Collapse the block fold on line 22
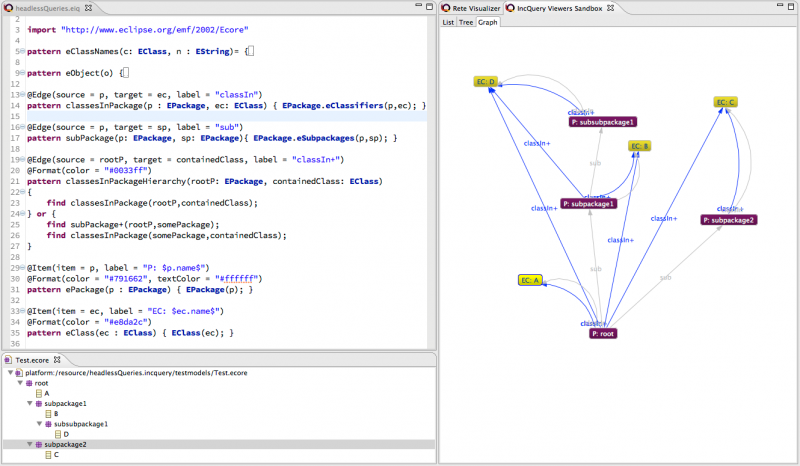The width and height of the screenshot is (800, 466). pos(22,192)
